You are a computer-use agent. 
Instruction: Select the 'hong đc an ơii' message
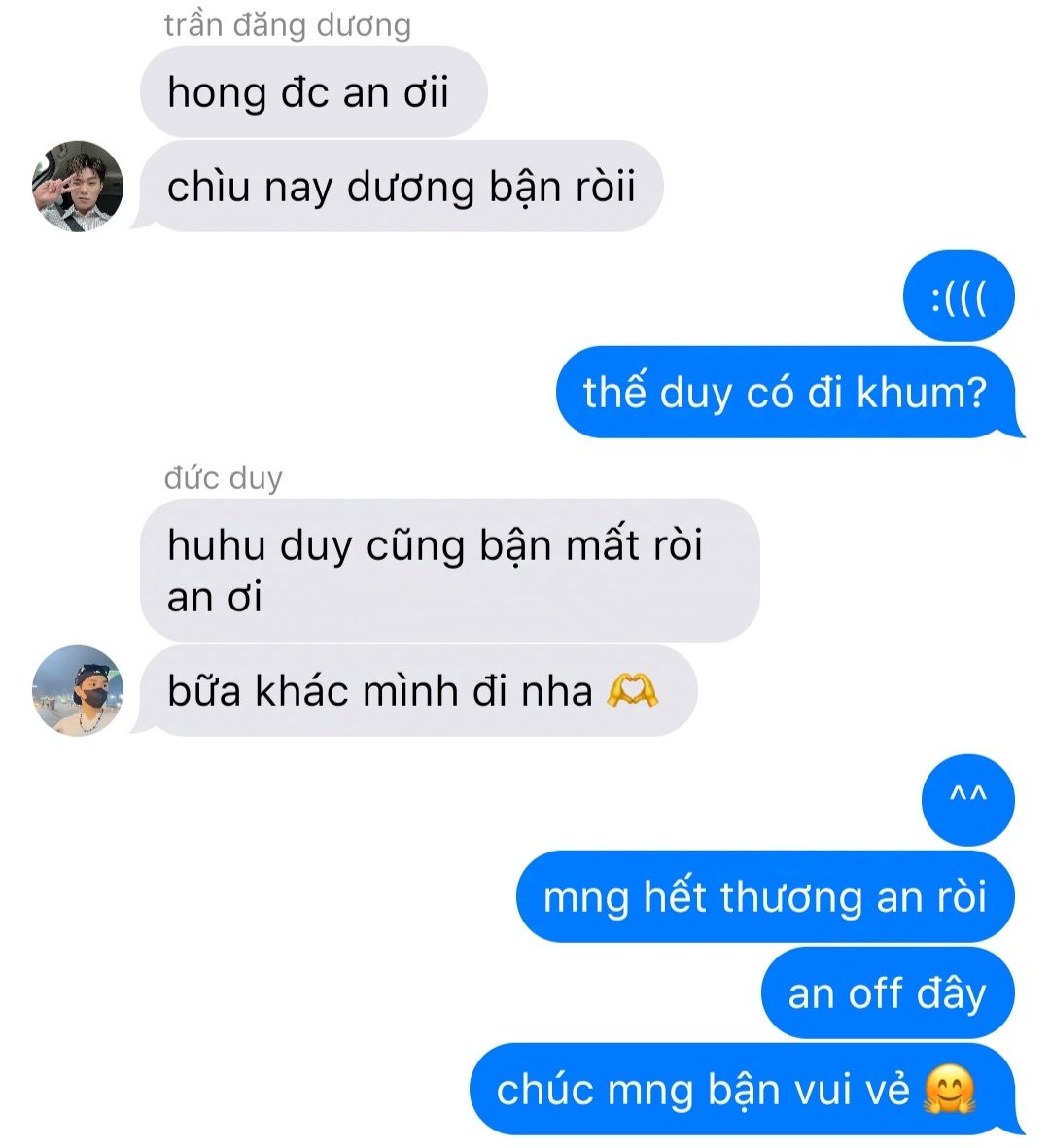(x=313, y=91)
